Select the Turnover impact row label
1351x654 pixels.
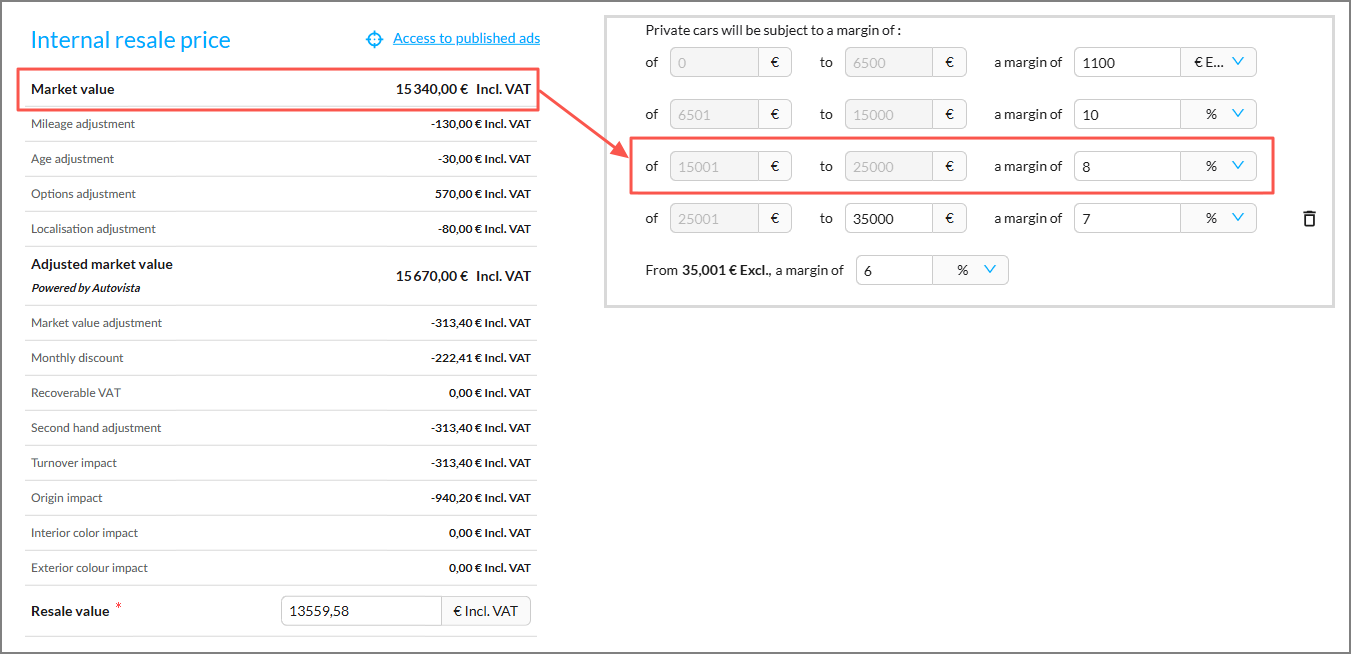click(x=74, y=463)
